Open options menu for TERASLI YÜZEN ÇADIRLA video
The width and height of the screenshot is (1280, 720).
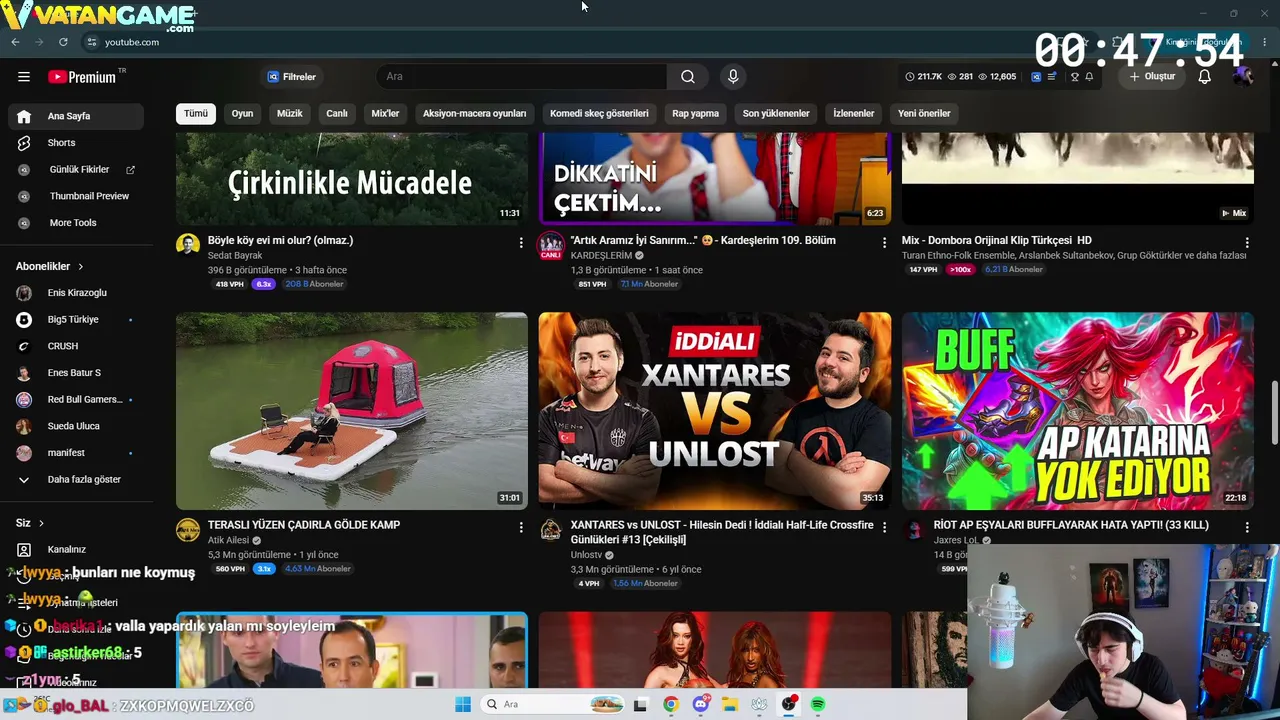point(520,527)
